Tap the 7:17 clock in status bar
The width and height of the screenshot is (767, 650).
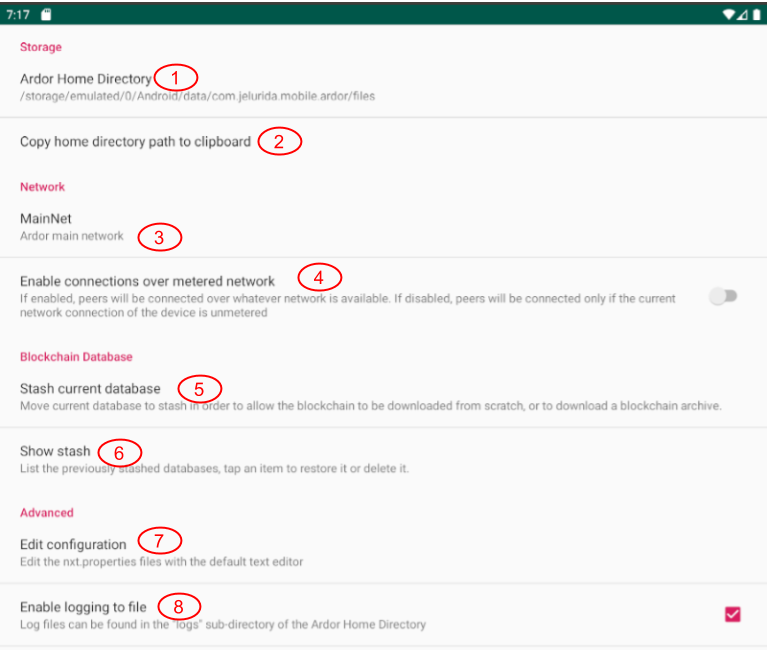[x=18, y=15]
